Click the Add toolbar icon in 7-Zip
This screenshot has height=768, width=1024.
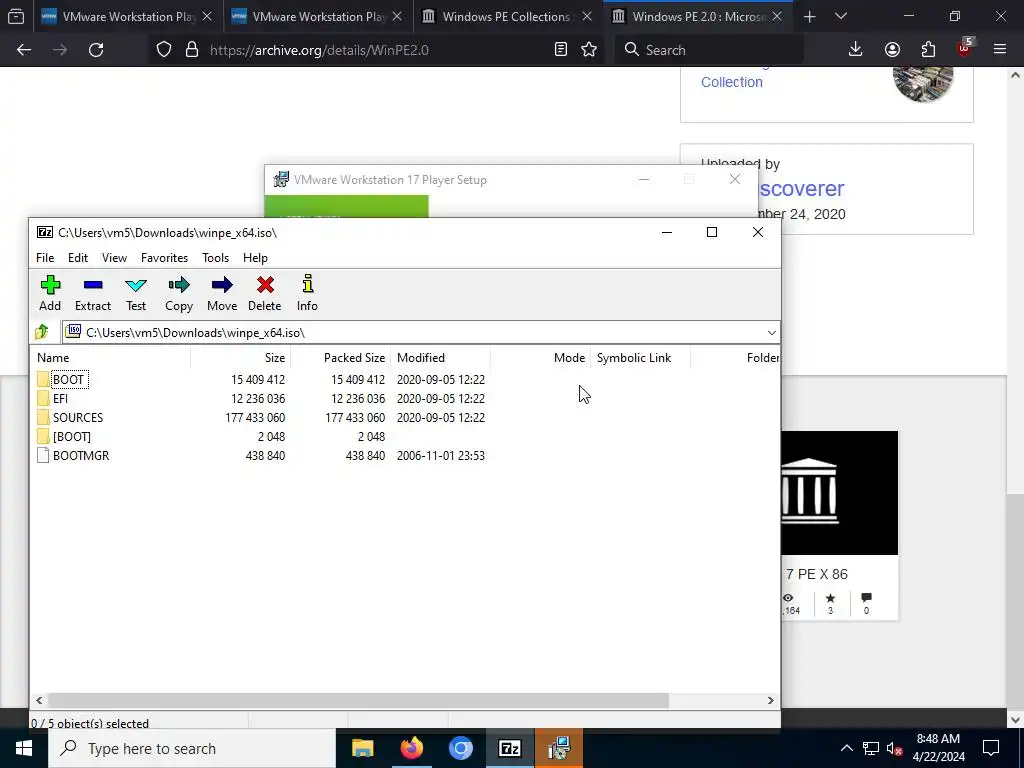click(50, 293)
